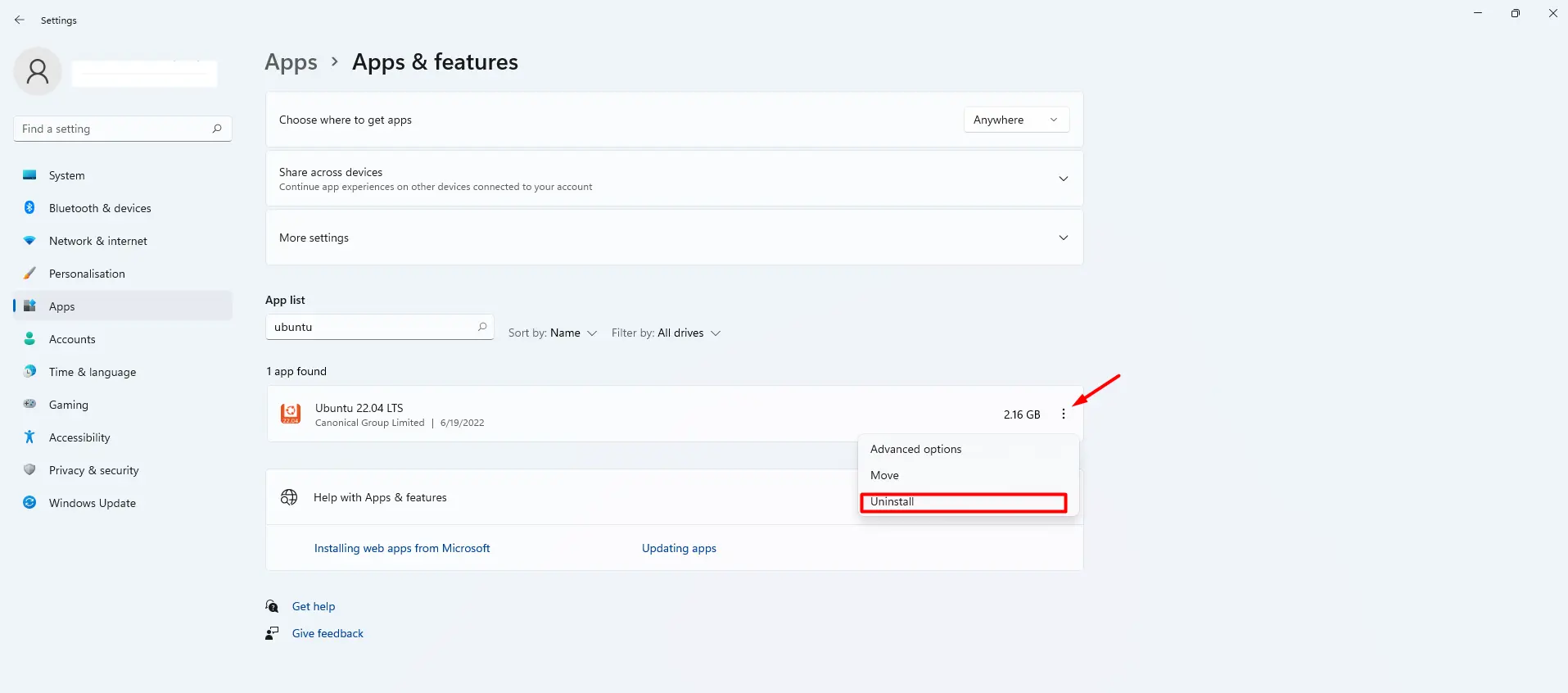Viewport: 1568px width, 693px height.
Task: Click the Time & language globe-clock icon
Action: [x=29, y=371]
